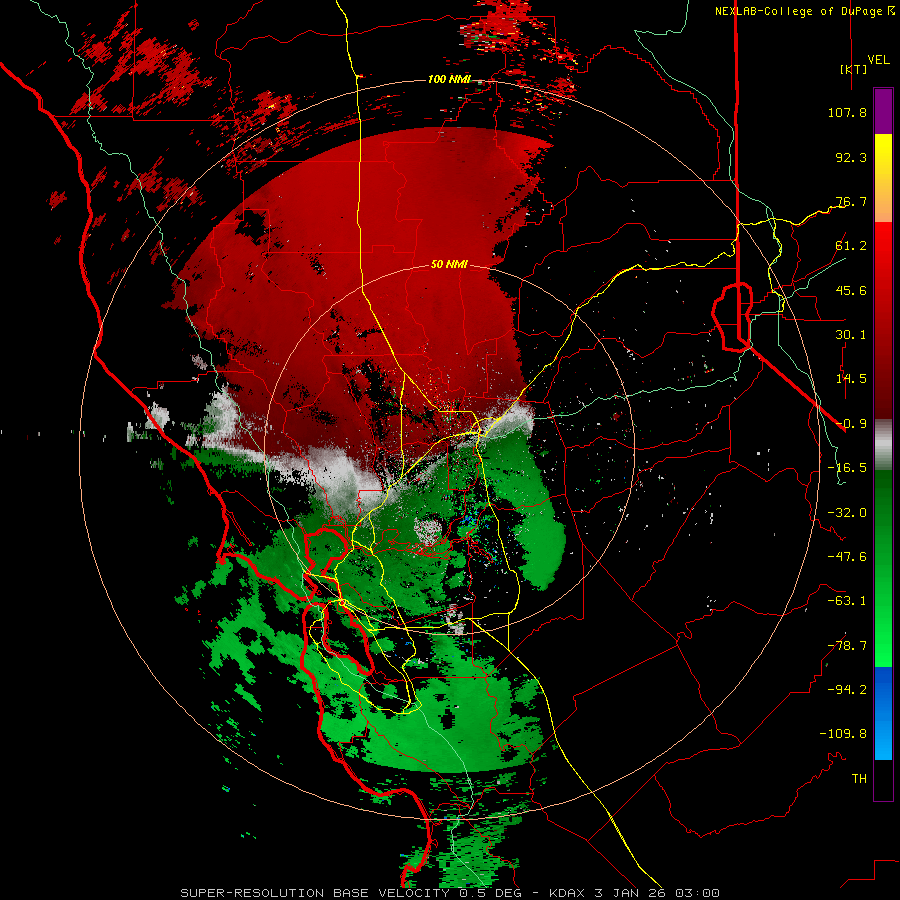Select the 76.7 scale value

coord(851,201)
